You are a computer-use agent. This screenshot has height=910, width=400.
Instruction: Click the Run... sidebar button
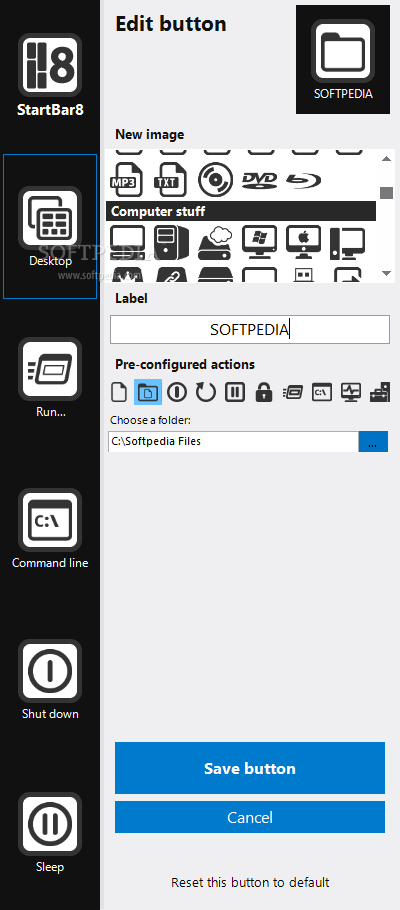point(50,369)
